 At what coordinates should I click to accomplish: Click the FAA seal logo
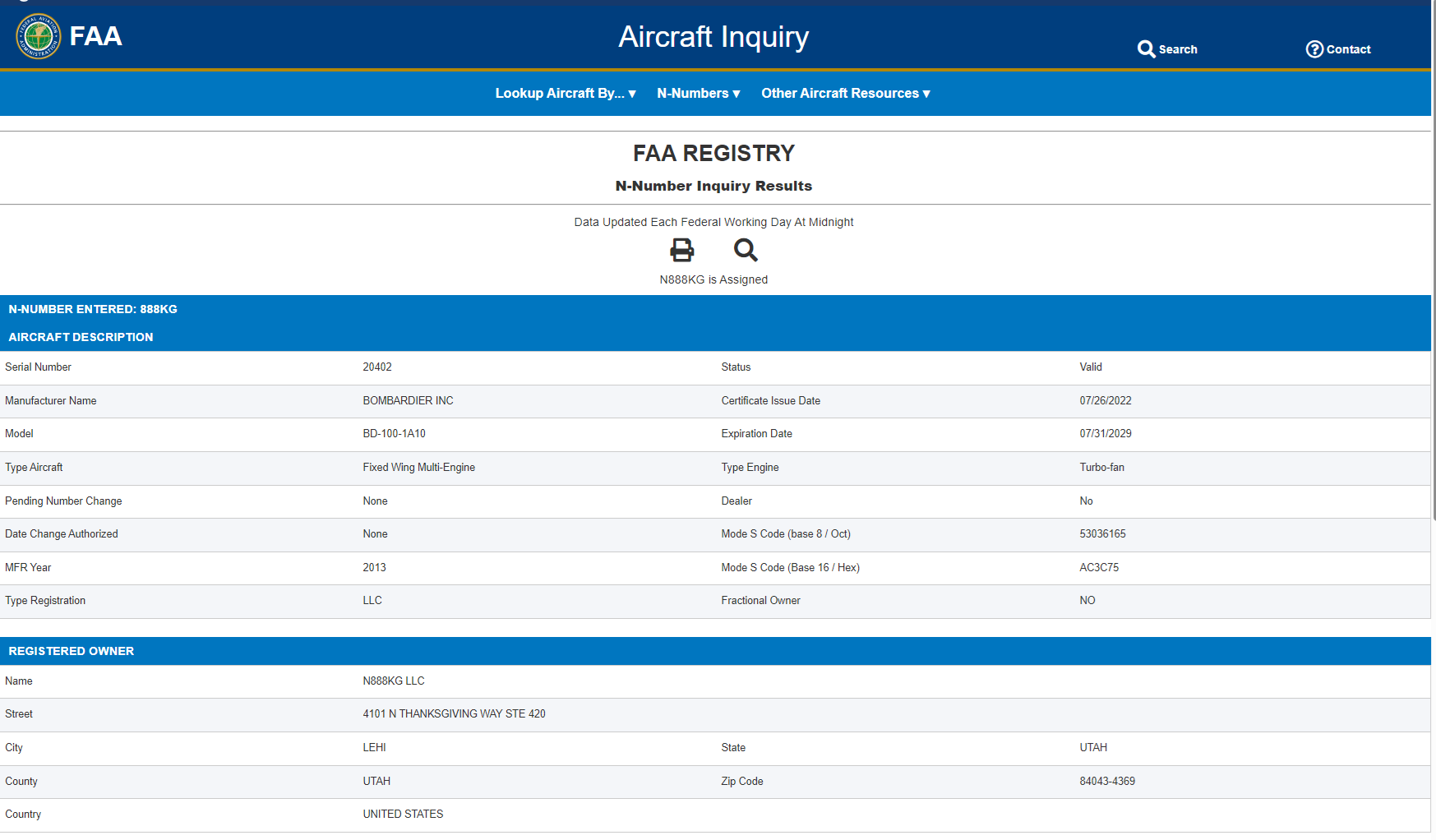[x=38, y=36]
